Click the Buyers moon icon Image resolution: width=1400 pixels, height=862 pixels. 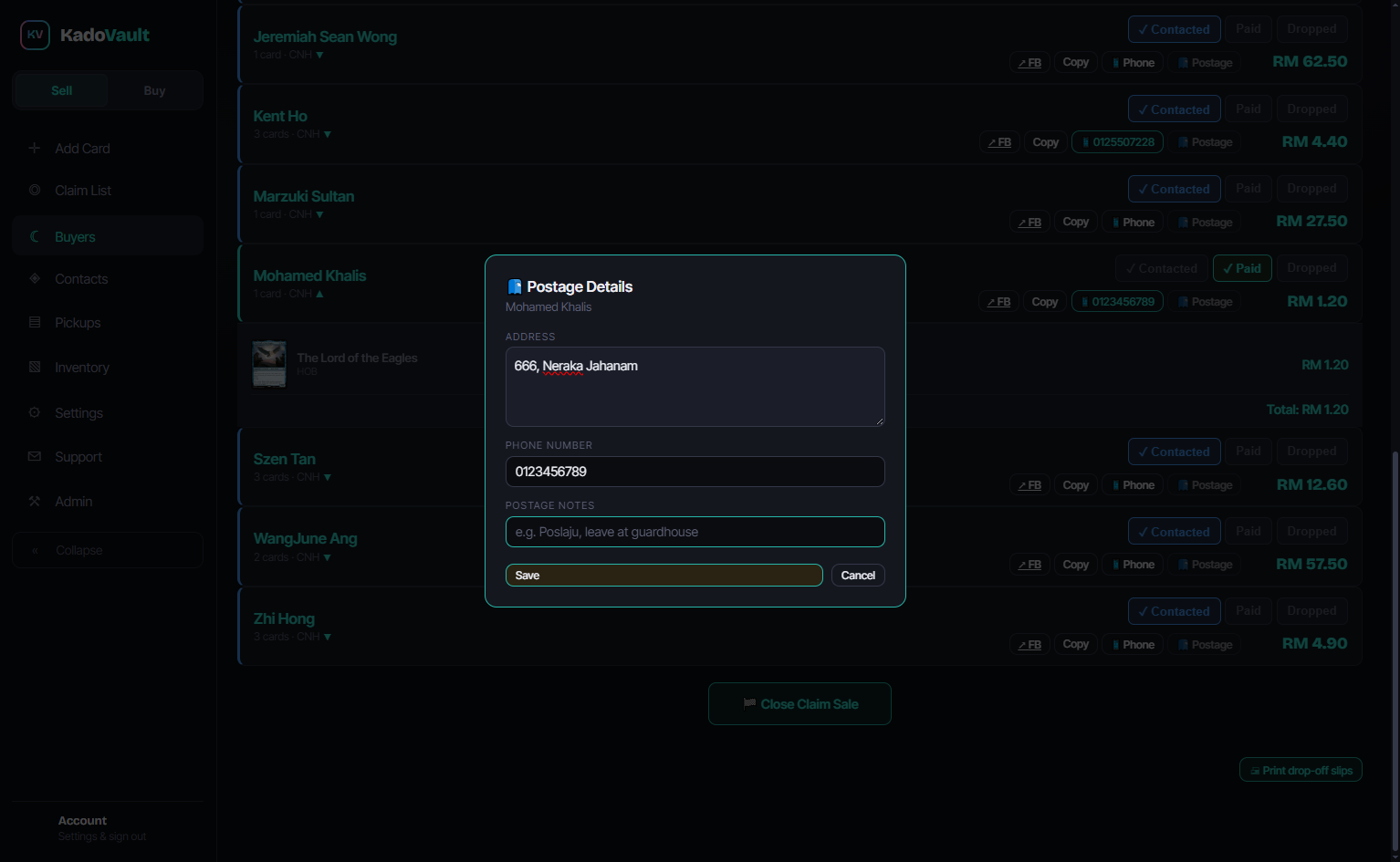pyautogui.click(x=35, y=236)
